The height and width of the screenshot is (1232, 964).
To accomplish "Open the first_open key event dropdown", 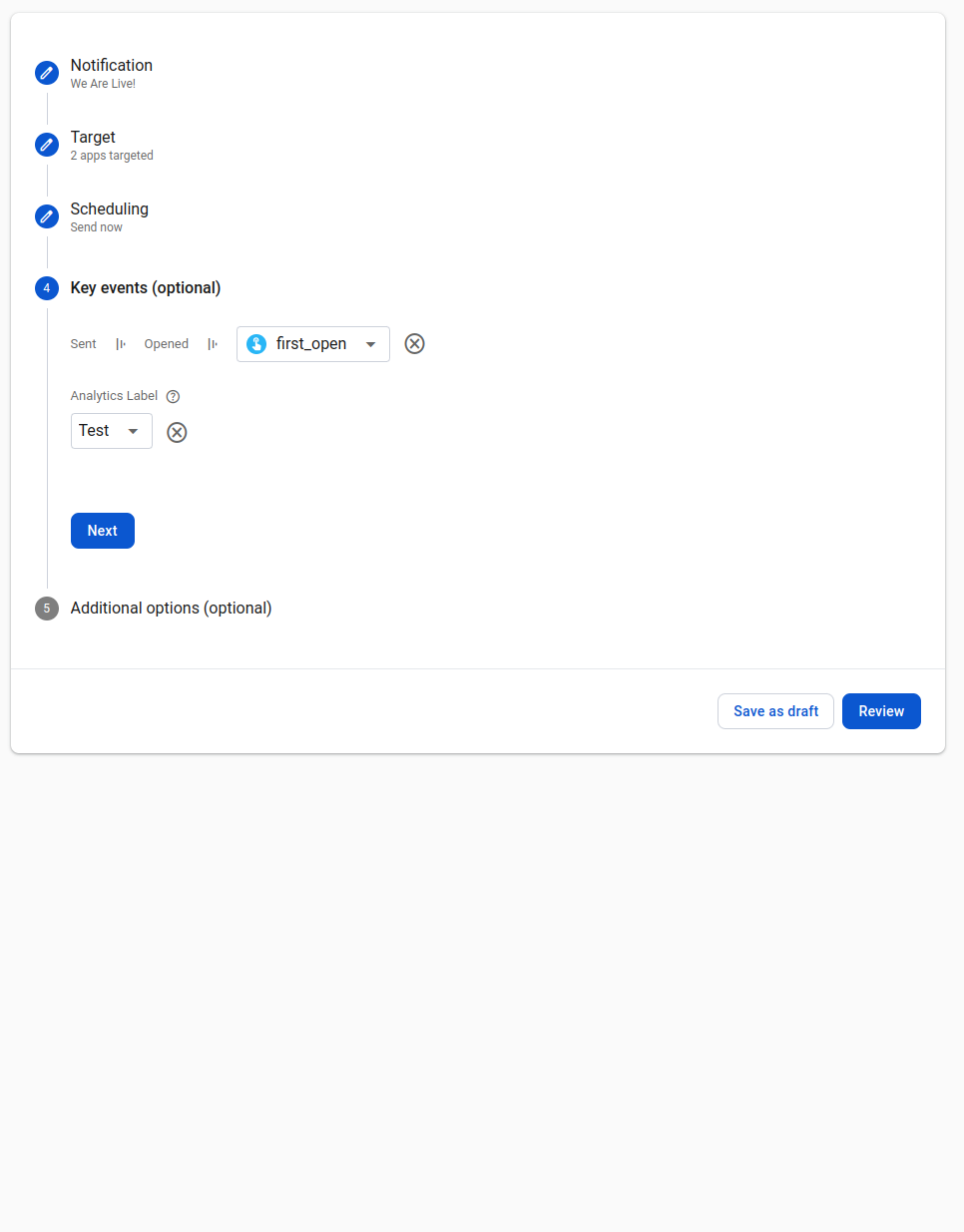I will click(x=370, y=344).
